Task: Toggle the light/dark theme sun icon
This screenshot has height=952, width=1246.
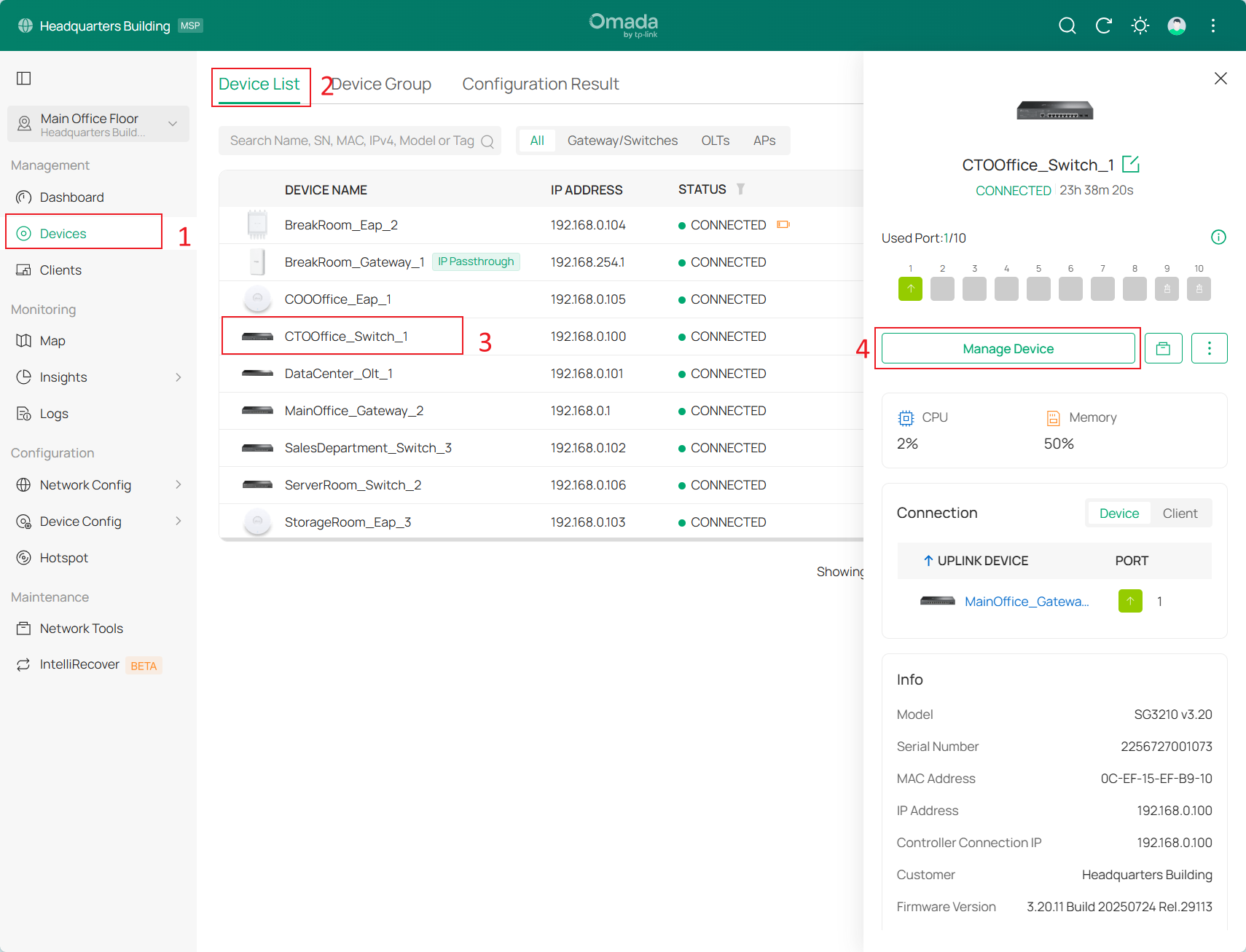Action: click(1140, 26)
